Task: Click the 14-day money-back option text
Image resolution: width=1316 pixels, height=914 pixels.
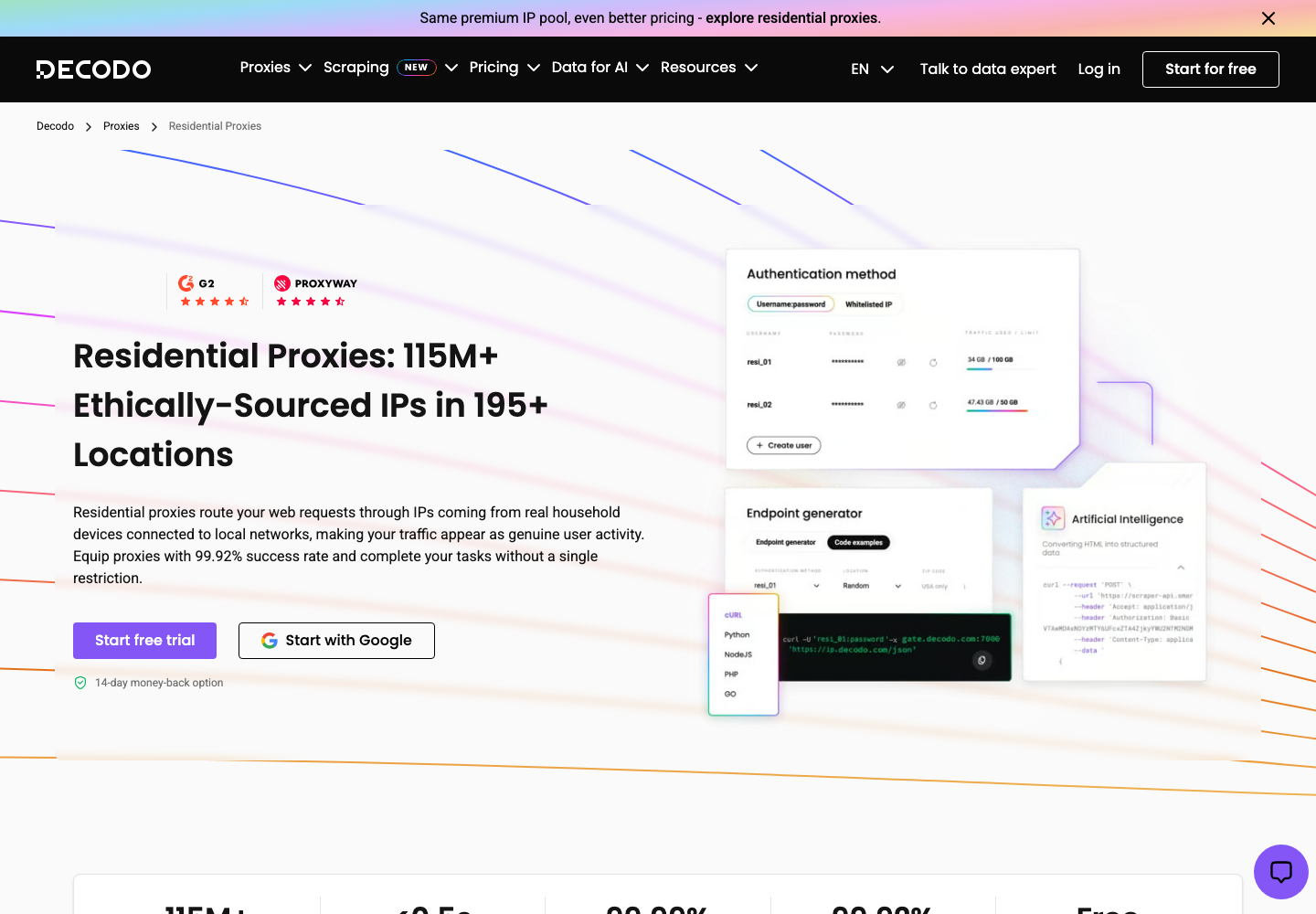Action: tap(159, 683)
